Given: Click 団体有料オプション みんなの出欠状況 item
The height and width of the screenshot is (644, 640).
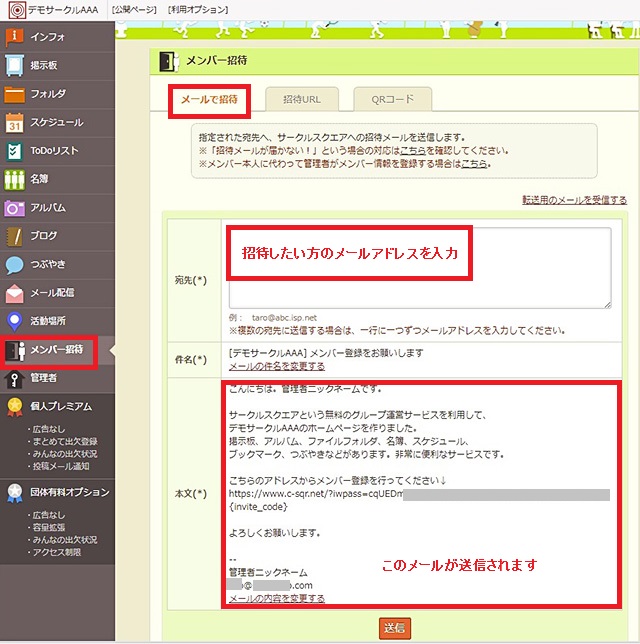Looking at the screenshot, I should pyautogui.click(x=65, y=540).
